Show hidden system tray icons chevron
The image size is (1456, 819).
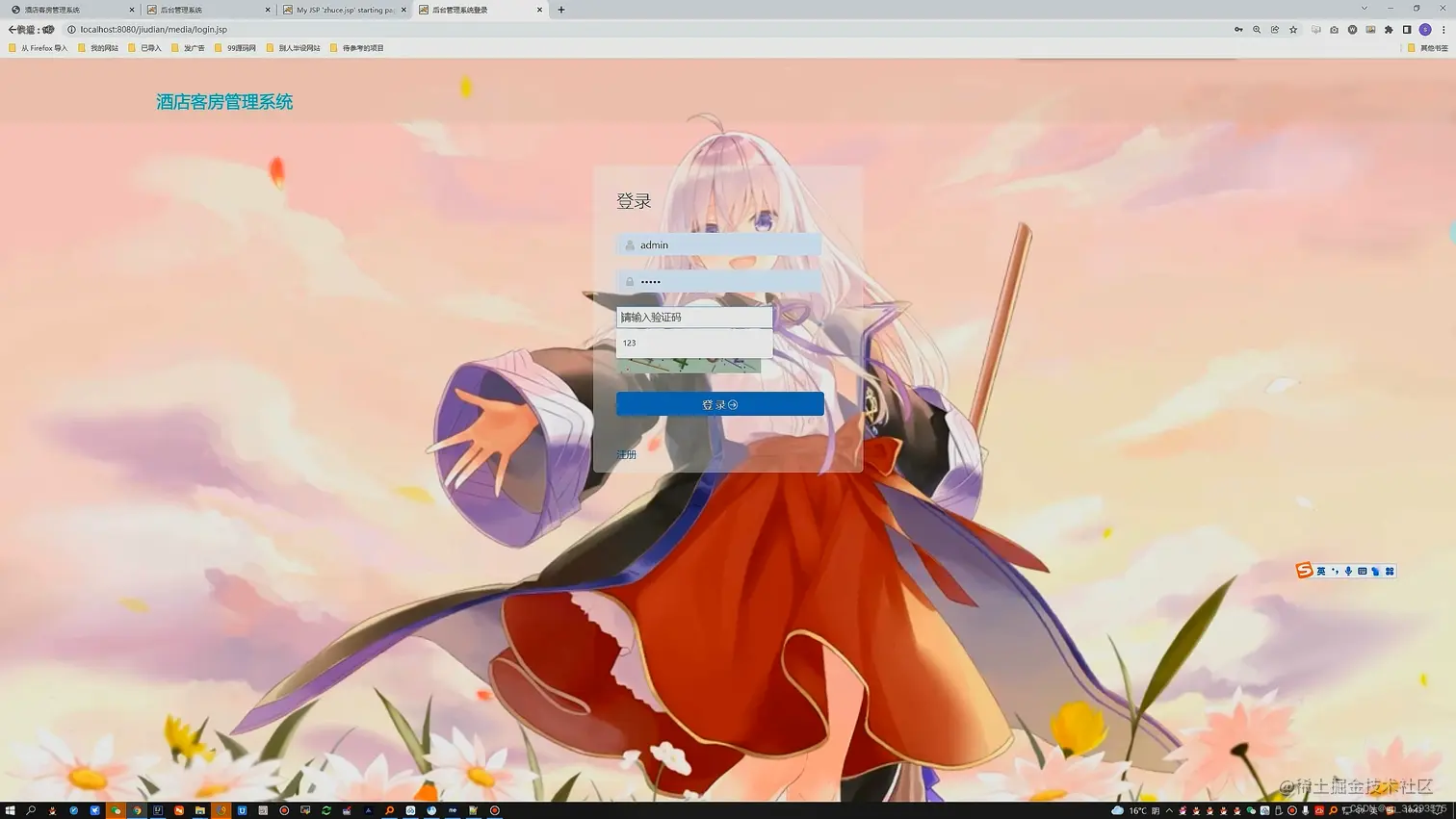(x=1170, y=810)
